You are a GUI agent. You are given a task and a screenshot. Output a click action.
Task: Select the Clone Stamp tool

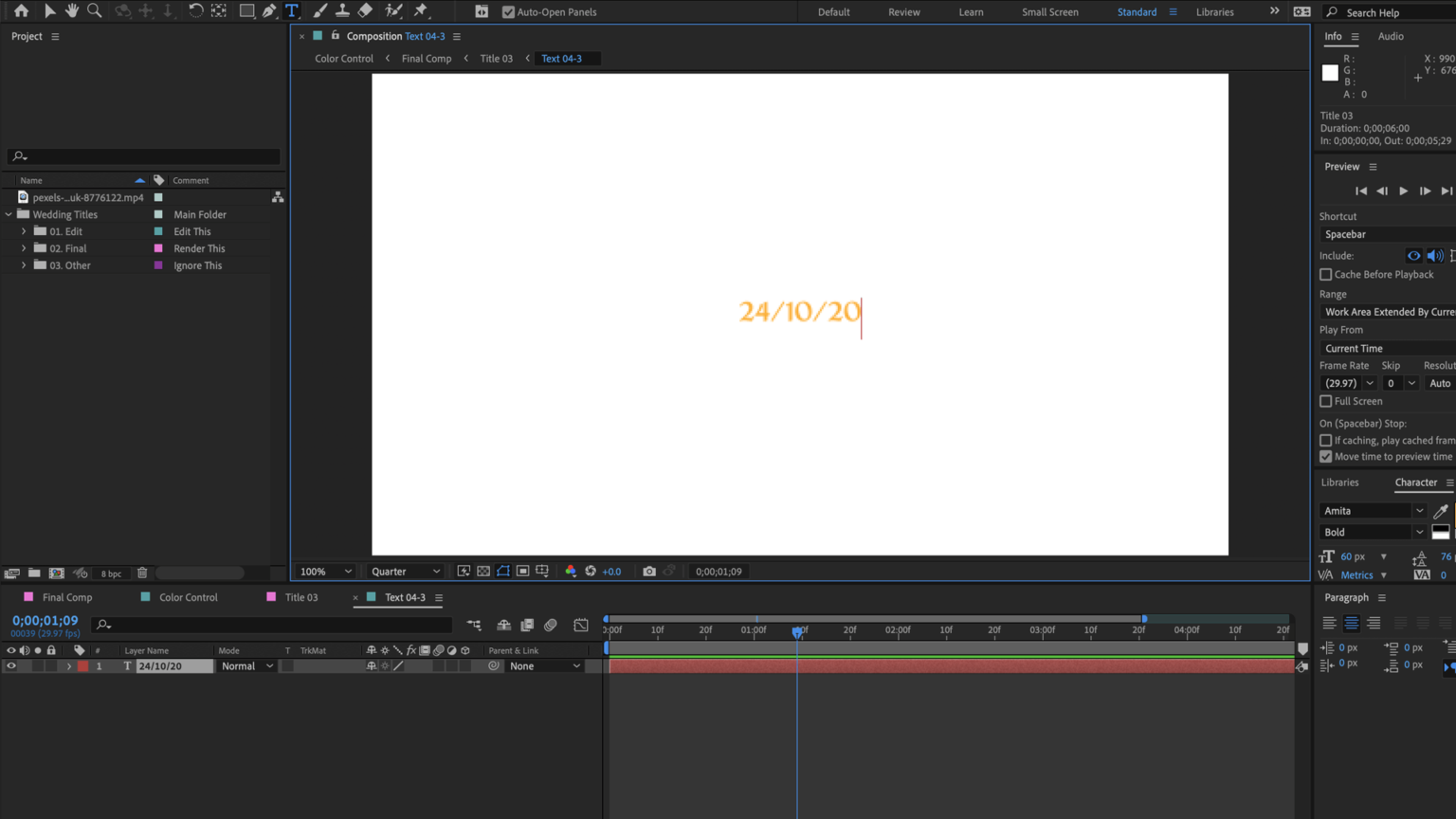click(x=342, y=10)
